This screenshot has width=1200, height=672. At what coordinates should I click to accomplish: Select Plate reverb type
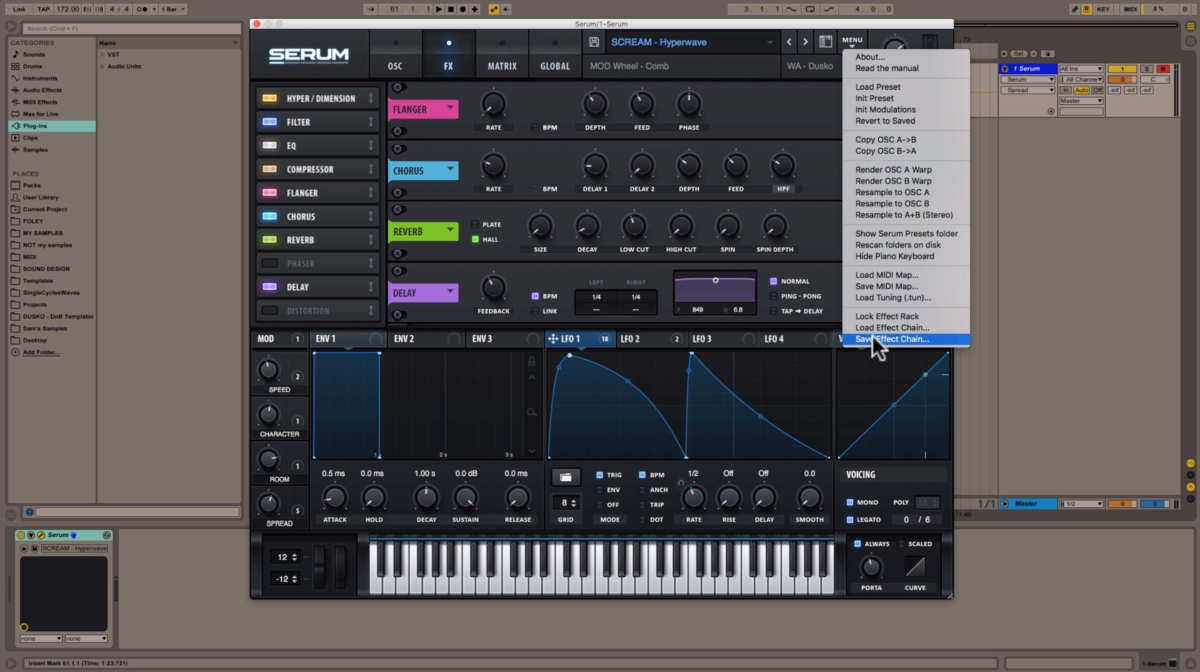point(476,224)
